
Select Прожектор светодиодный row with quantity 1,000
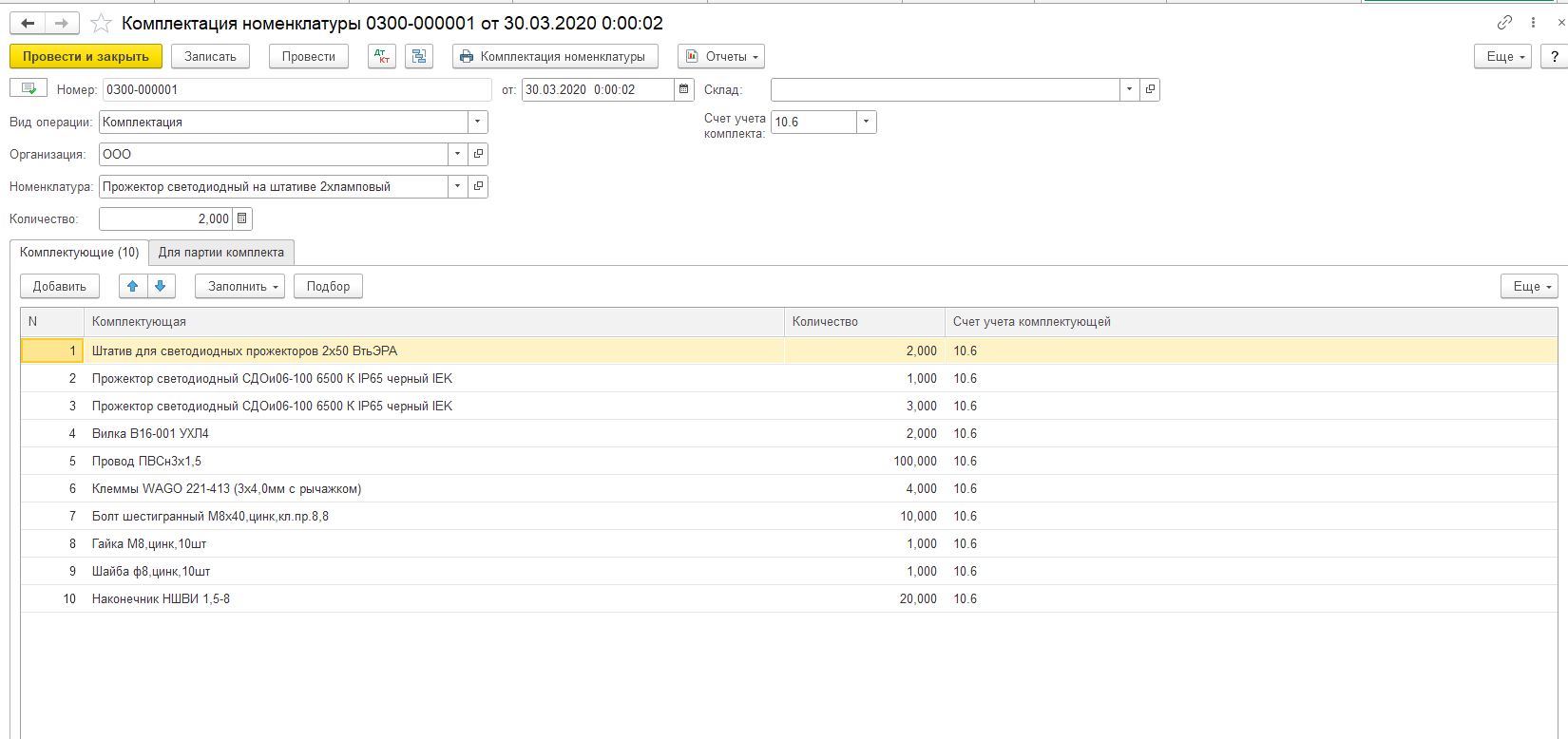[789, 378]
